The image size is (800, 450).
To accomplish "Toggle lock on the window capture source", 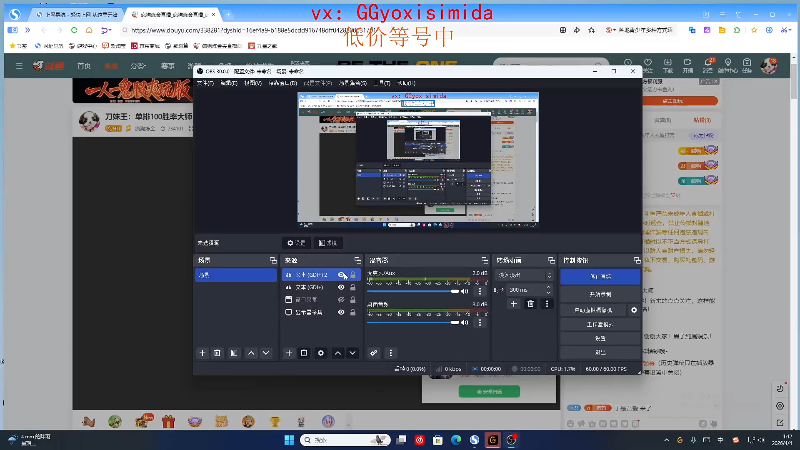I will [x=353, y=300].
